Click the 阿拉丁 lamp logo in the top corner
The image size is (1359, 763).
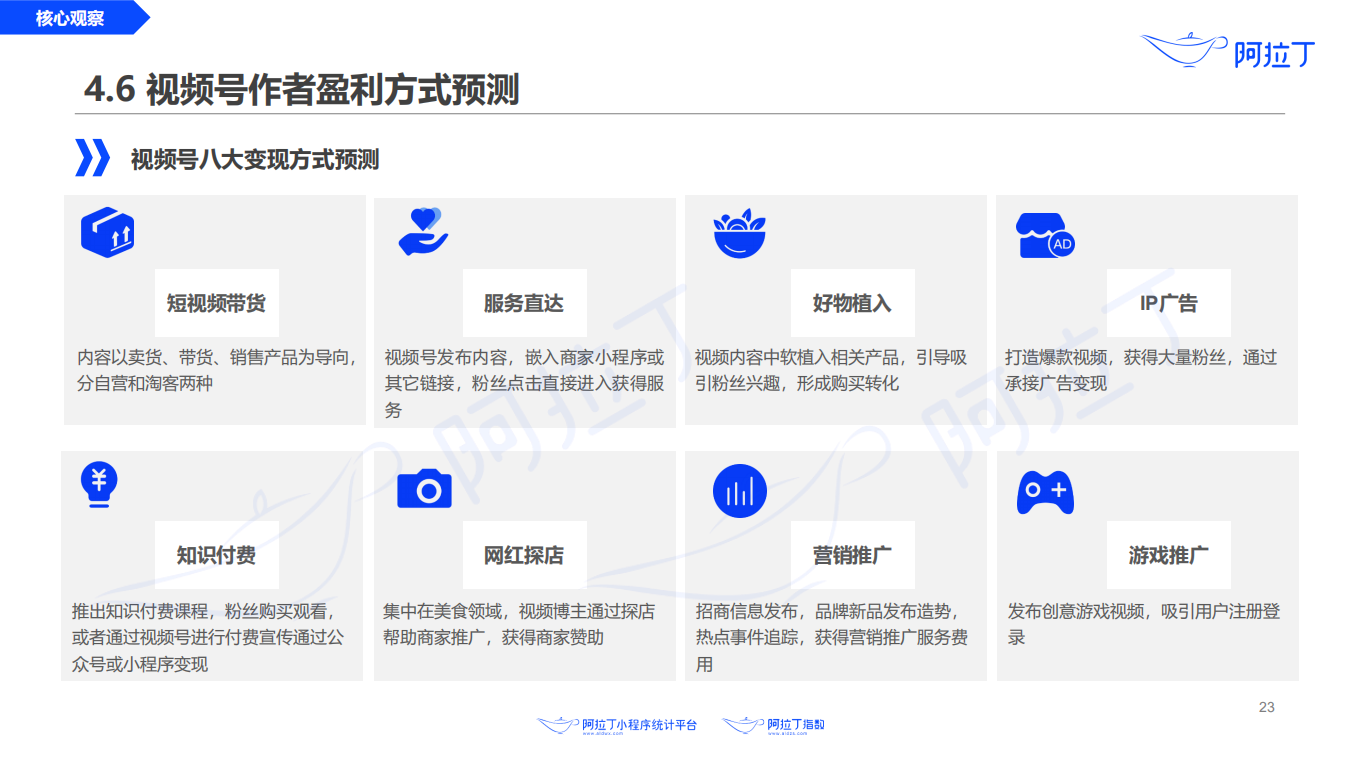point(1229,50)
